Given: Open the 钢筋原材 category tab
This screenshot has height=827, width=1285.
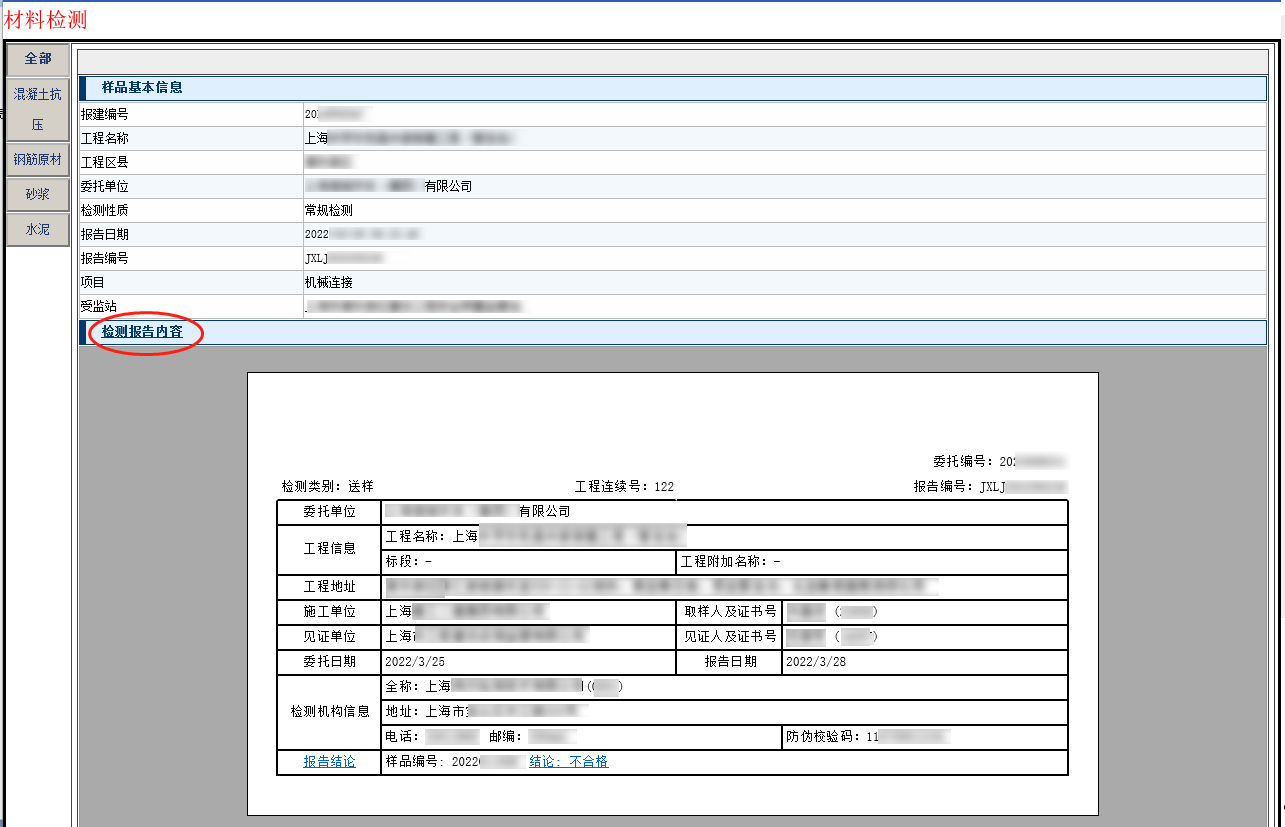Looking at the screenshot, I should [x=38, y=160].
